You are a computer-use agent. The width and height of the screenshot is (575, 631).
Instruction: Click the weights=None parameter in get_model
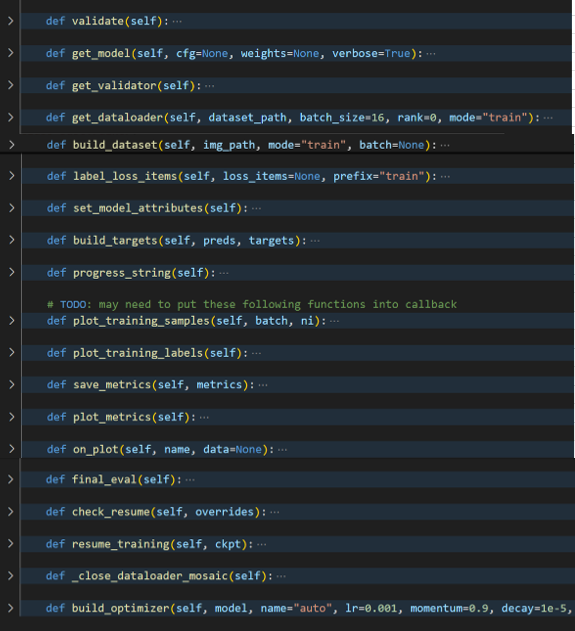click(280, 53)
